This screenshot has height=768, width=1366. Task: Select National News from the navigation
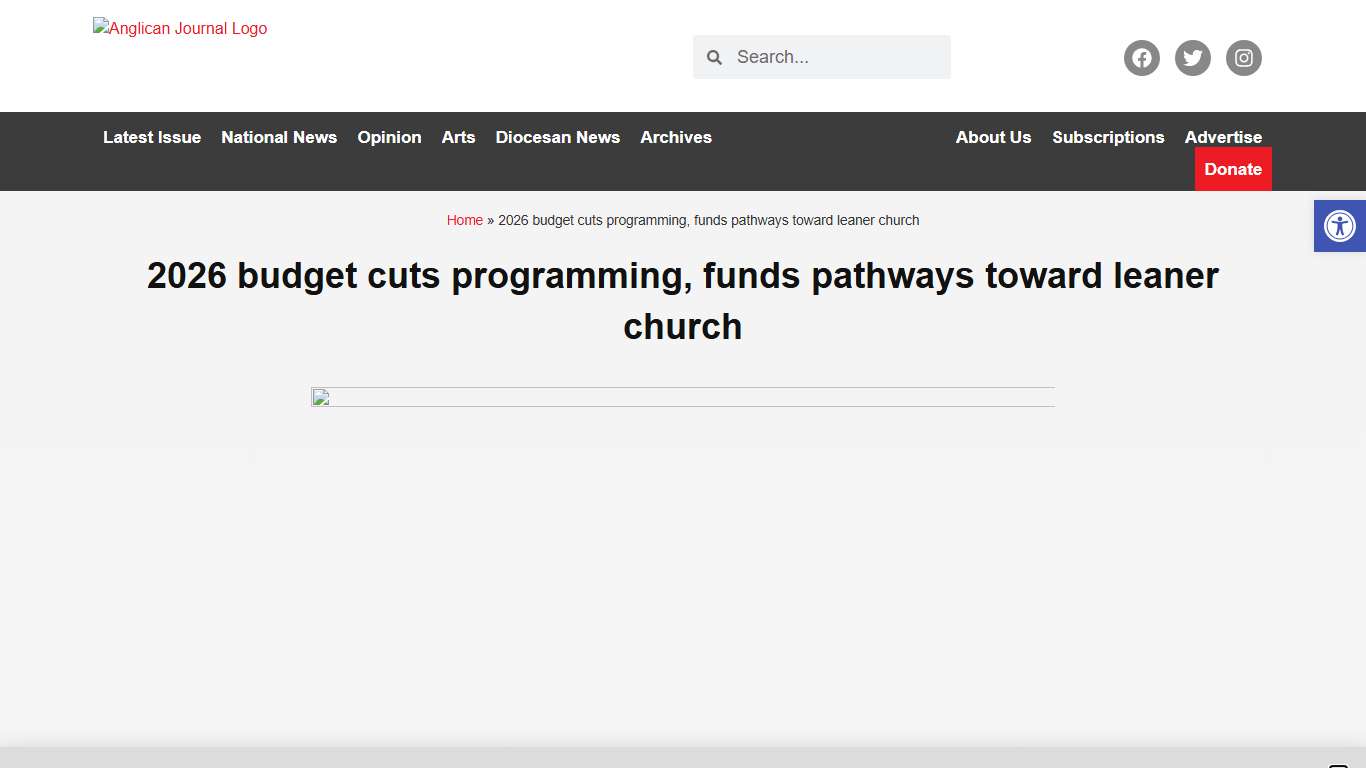point(279,137)
